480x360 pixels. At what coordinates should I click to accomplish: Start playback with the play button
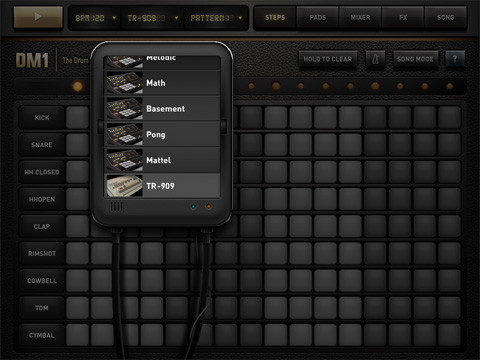pyautogui.click(x=38, y=17)
